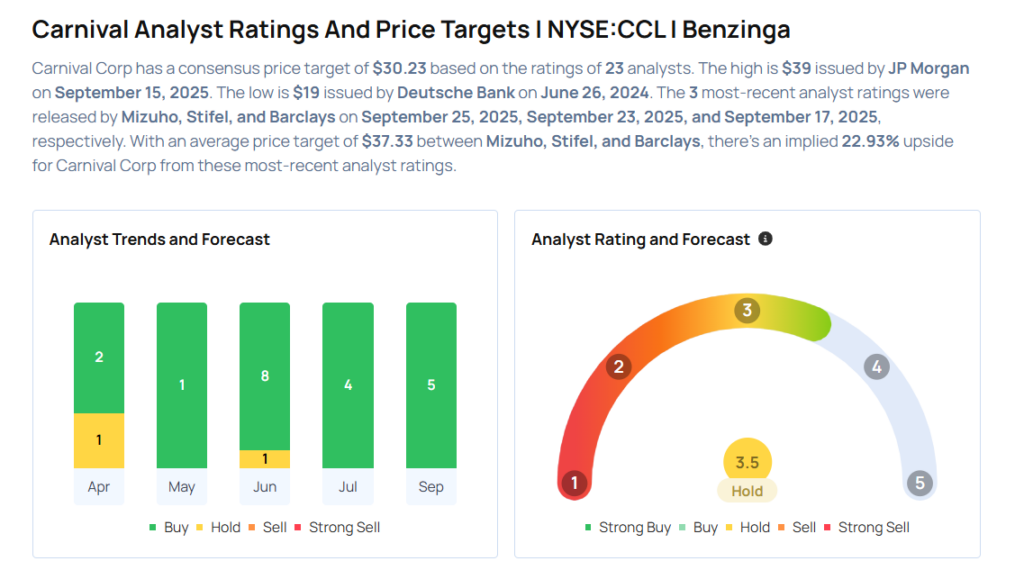Toggle the Buy legend in trends chart

coord(169,527)
